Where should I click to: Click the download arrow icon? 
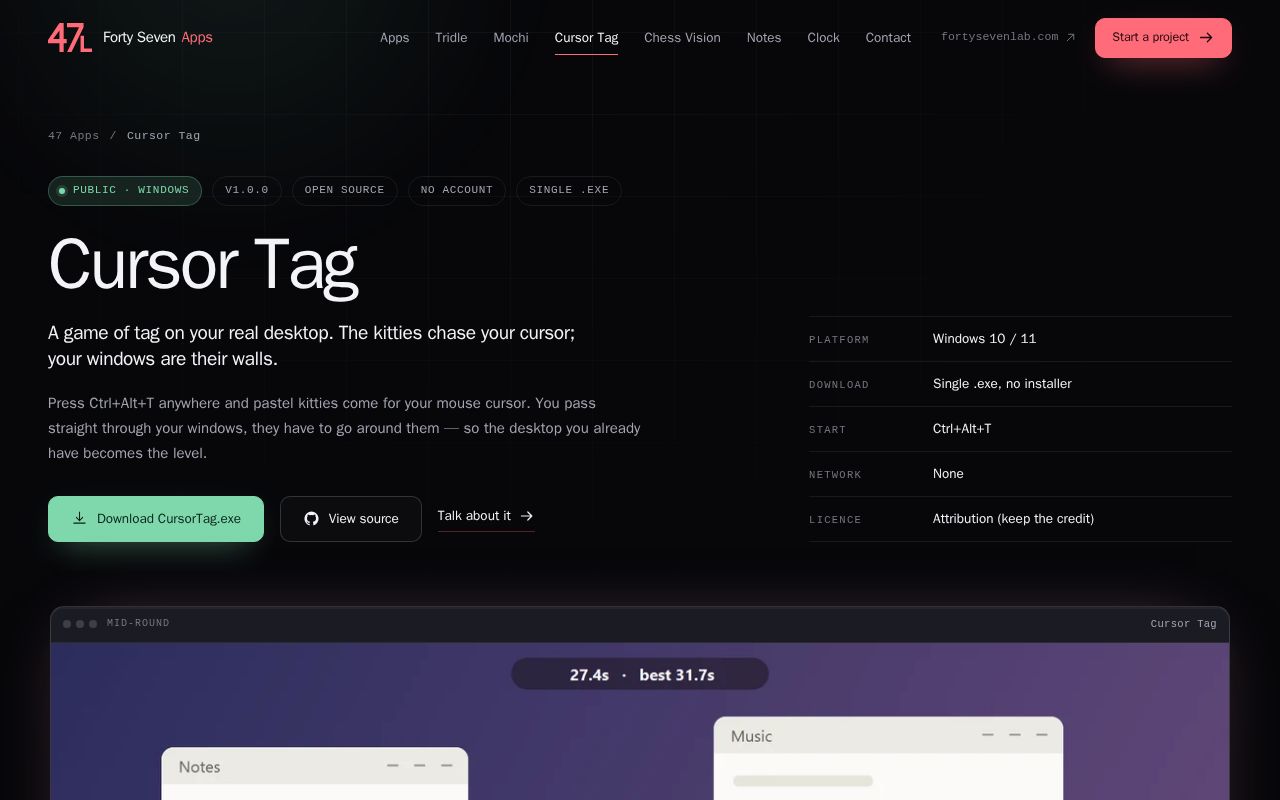[80, 518]
